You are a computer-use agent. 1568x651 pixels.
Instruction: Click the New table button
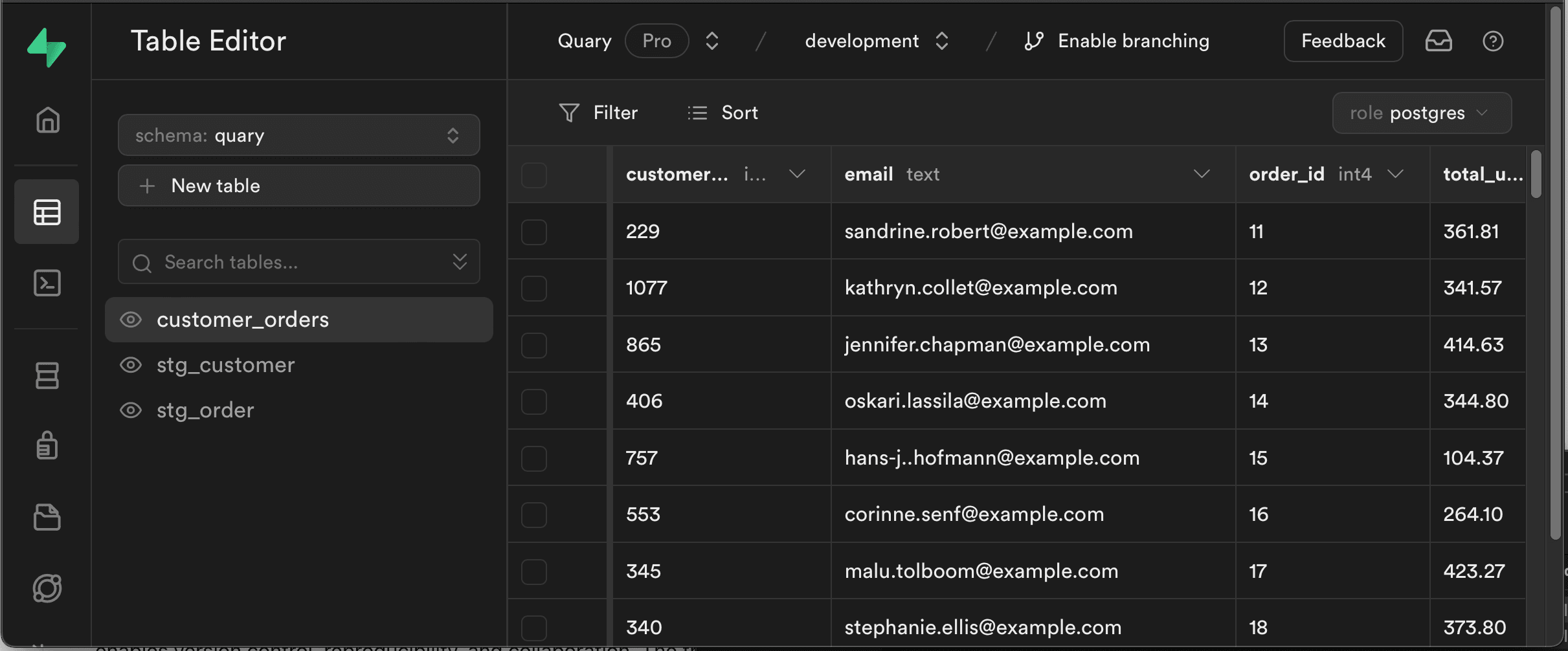[298, 186]
